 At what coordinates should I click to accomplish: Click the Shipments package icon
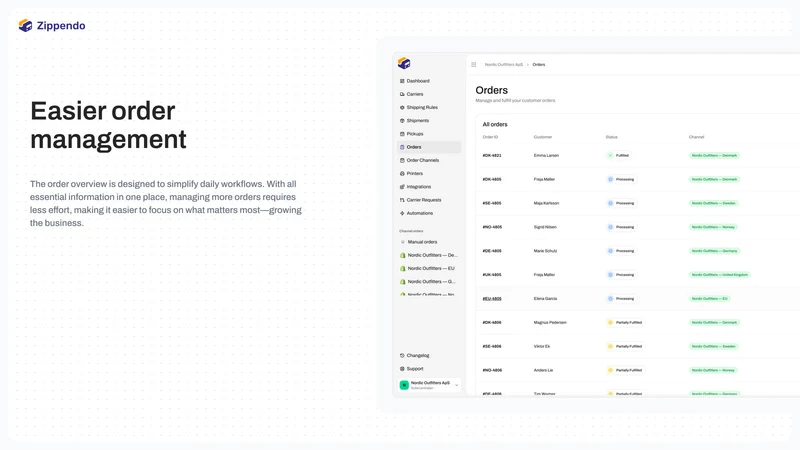(402, 121)
